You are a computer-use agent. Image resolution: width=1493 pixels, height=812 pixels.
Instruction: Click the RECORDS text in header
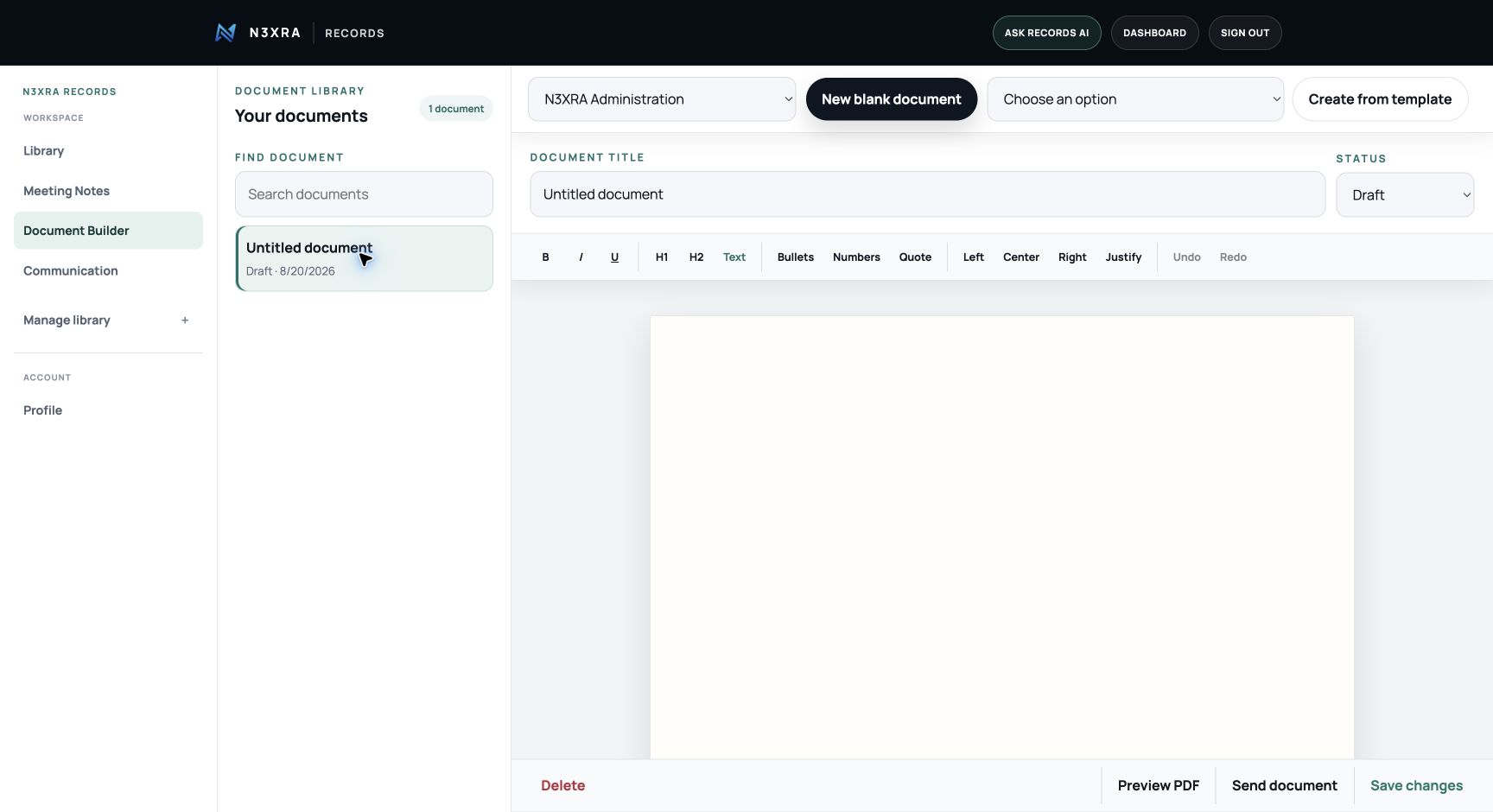pos(354,33)
